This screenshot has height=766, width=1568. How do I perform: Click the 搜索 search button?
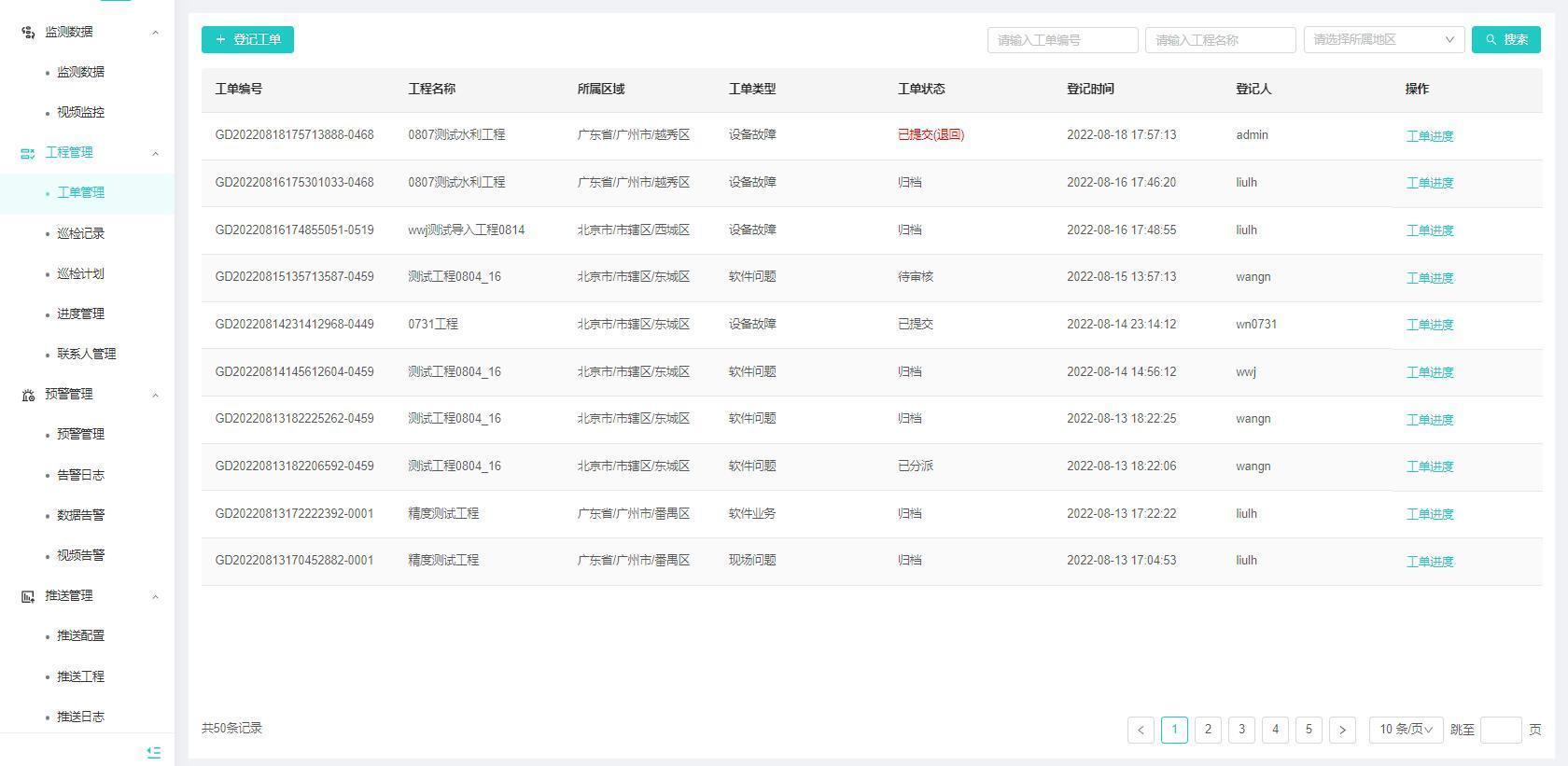pos(1505,39)
